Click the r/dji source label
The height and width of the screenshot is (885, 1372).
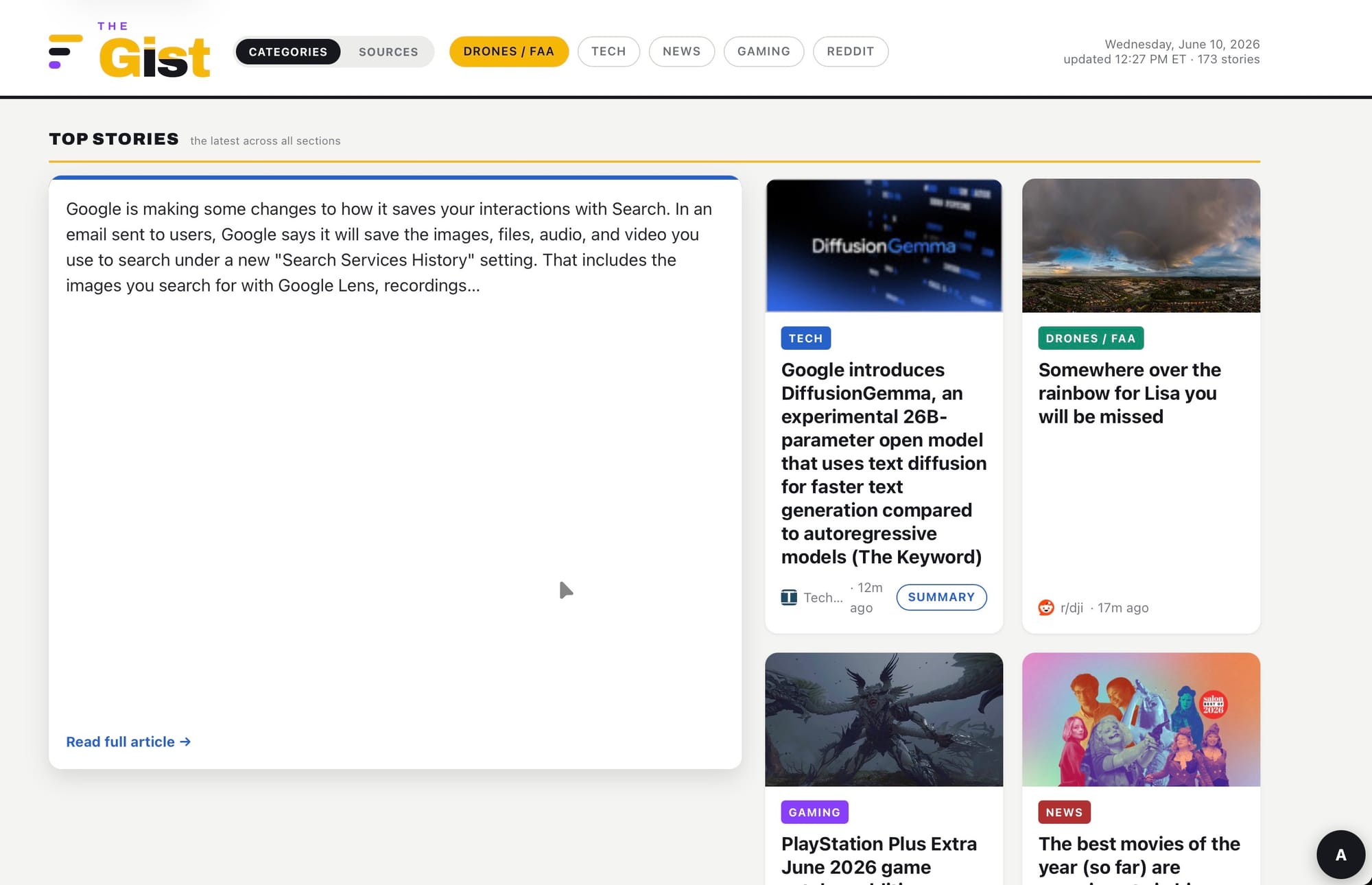click(1072, 608)
